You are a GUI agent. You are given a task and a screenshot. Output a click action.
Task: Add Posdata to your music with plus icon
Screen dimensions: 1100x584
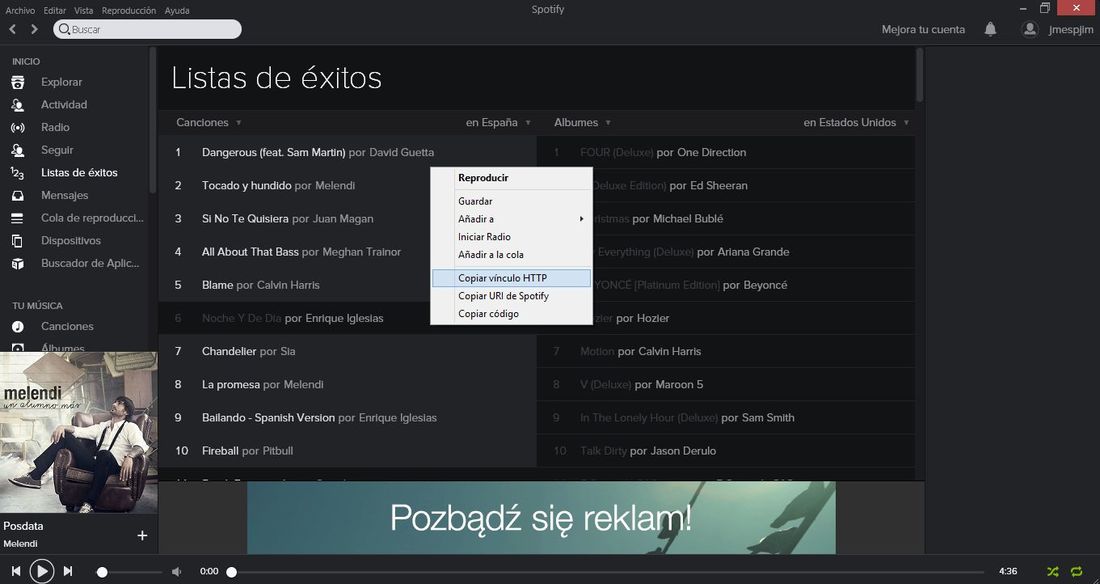(x=142, y=536)
